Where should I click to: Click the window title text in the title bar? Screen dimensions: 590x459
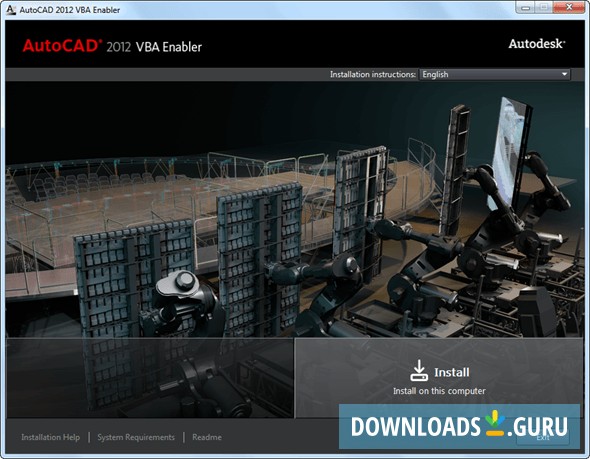pyautogui.click(x=70, y=10)
